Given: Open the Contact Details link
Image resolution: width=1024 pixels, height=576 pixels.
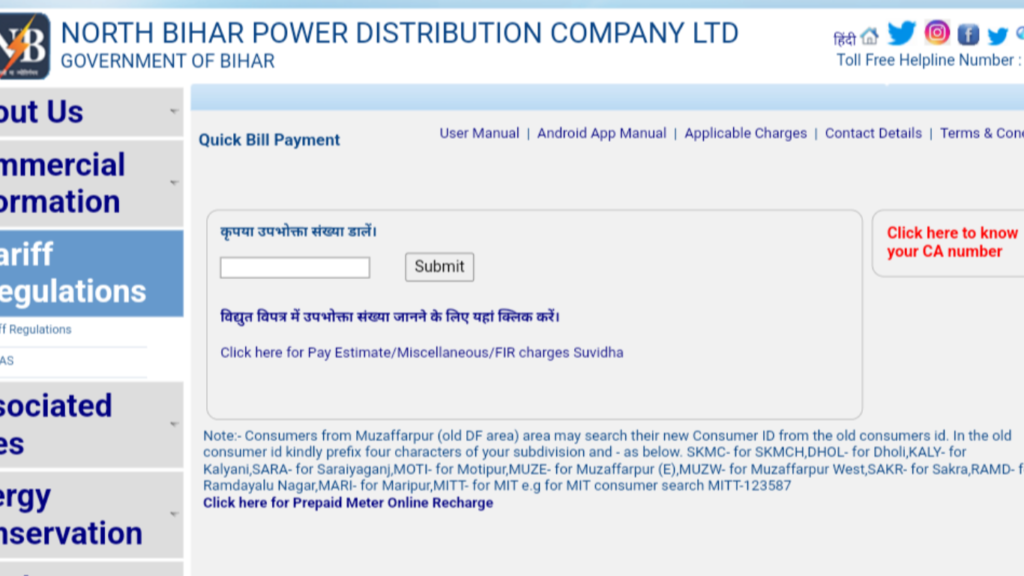Looking at the screenshot, I should [x=873, y=133].
